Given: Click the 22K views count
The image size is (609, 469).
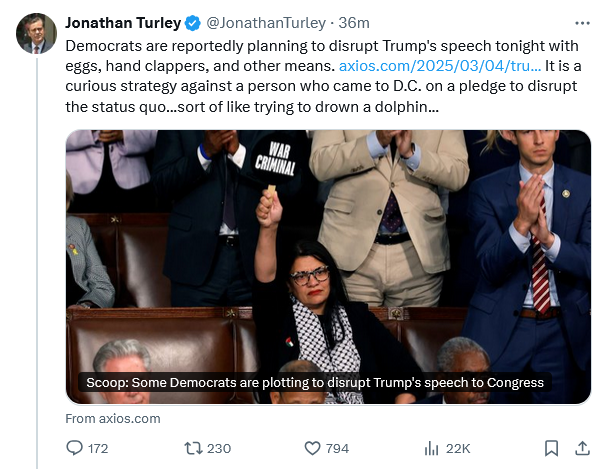Looking at the screenshot, I should click(458, 448).
